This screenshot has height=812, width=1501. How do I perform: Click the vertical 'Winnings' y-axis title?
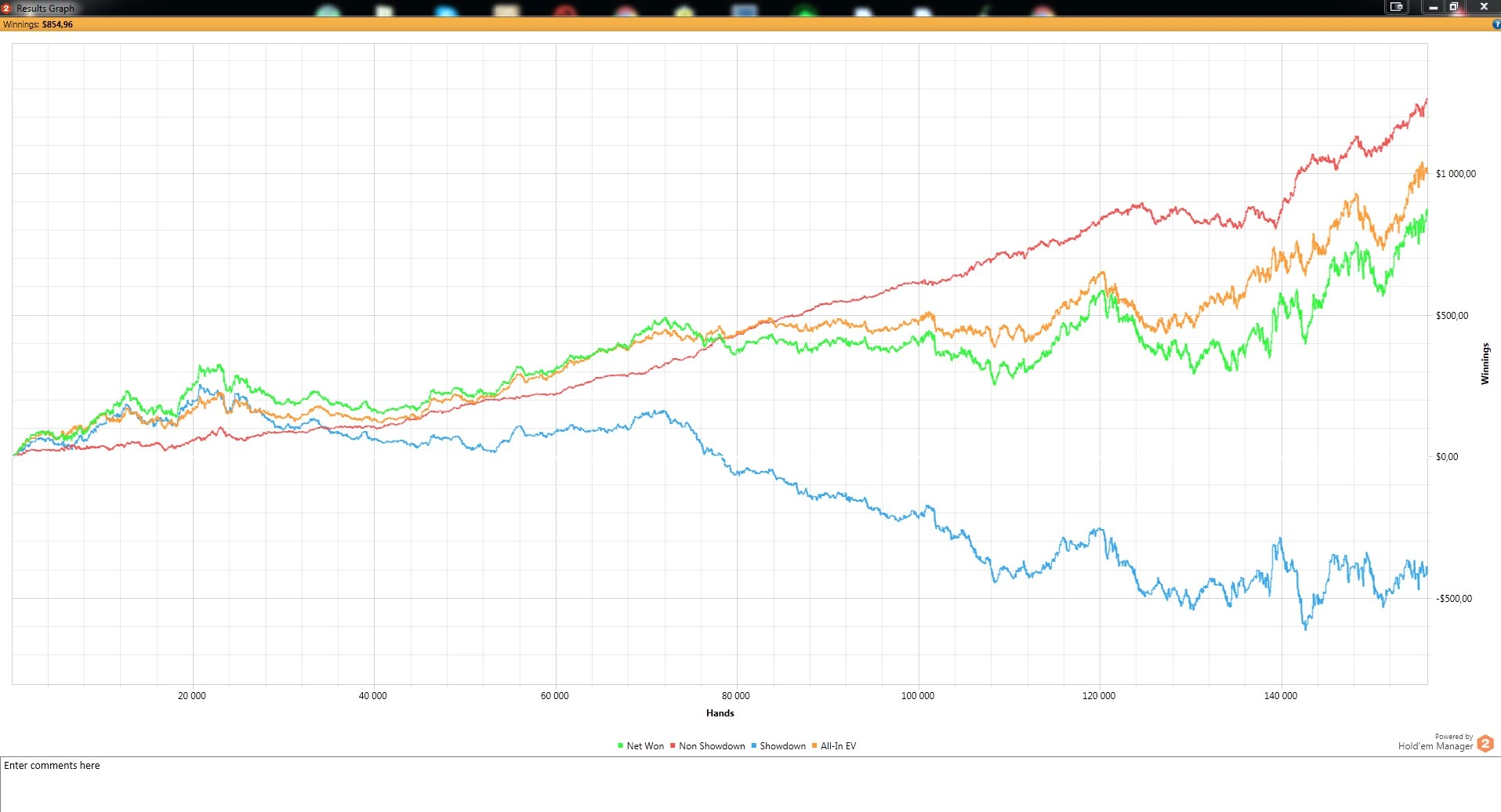tap(1485, 364)
